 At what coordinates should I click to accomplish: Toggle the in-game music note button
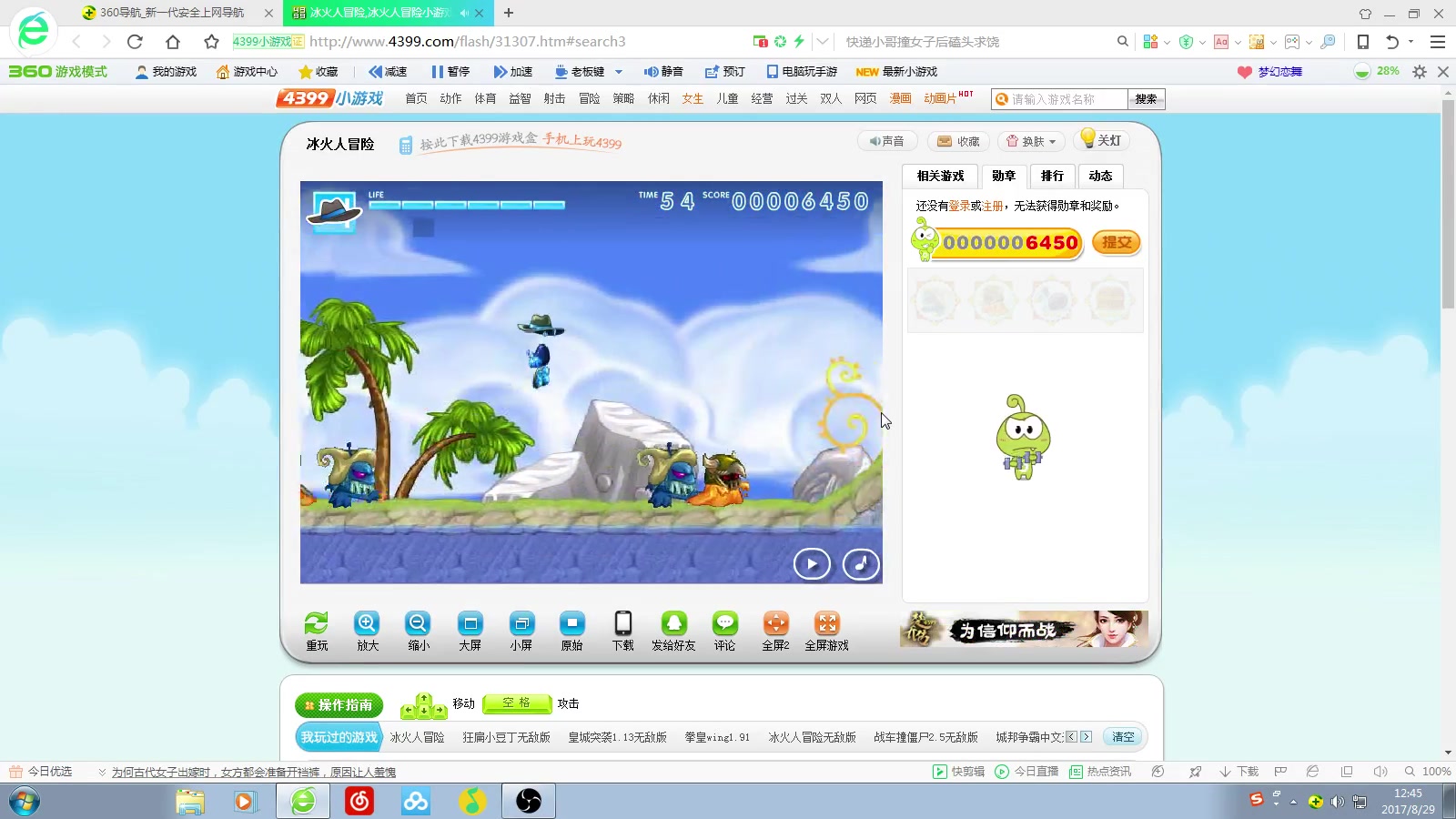[x=861, y=564]
